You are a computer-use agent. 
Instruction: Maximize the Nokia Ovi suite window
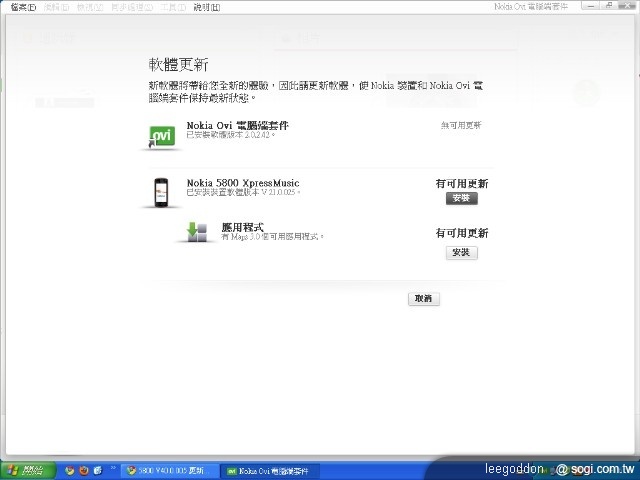(610, 7)
